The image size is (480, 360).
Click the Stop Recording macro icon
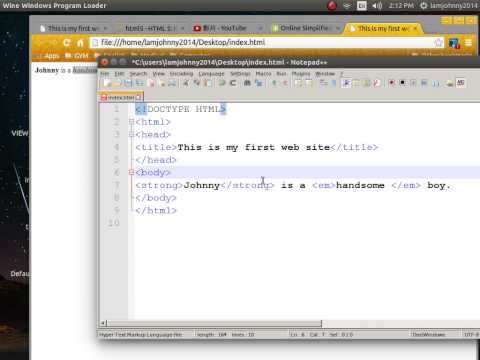tap(403, 83)
